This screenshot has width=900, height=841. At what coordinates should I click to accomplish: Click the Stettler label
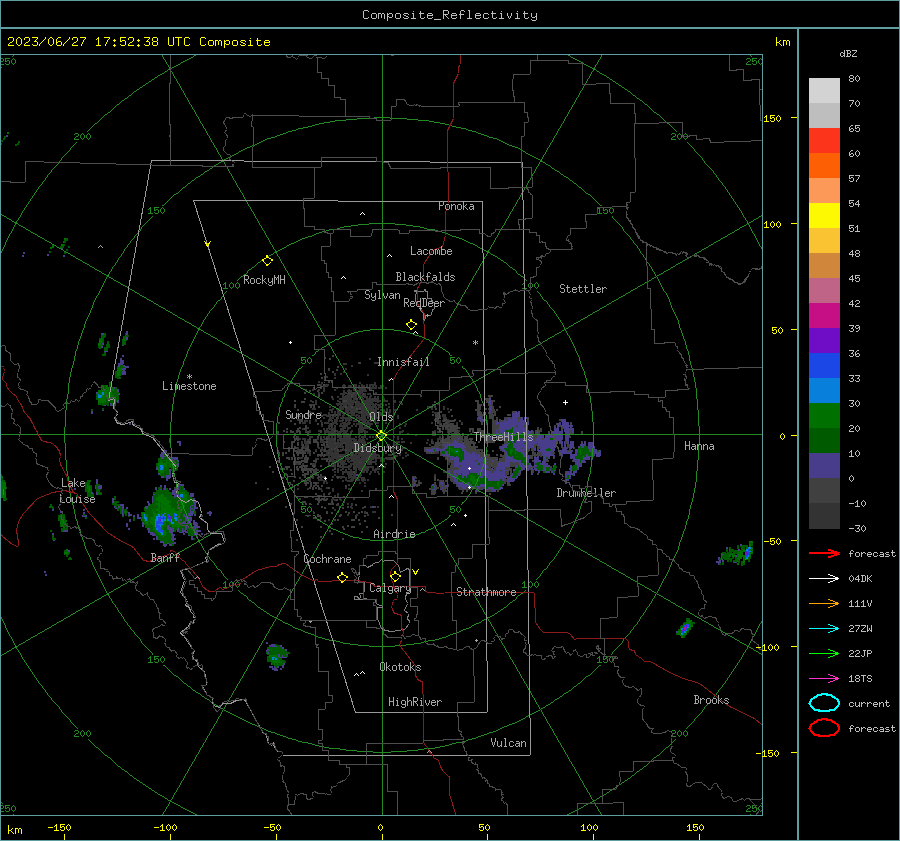point(583,289)
